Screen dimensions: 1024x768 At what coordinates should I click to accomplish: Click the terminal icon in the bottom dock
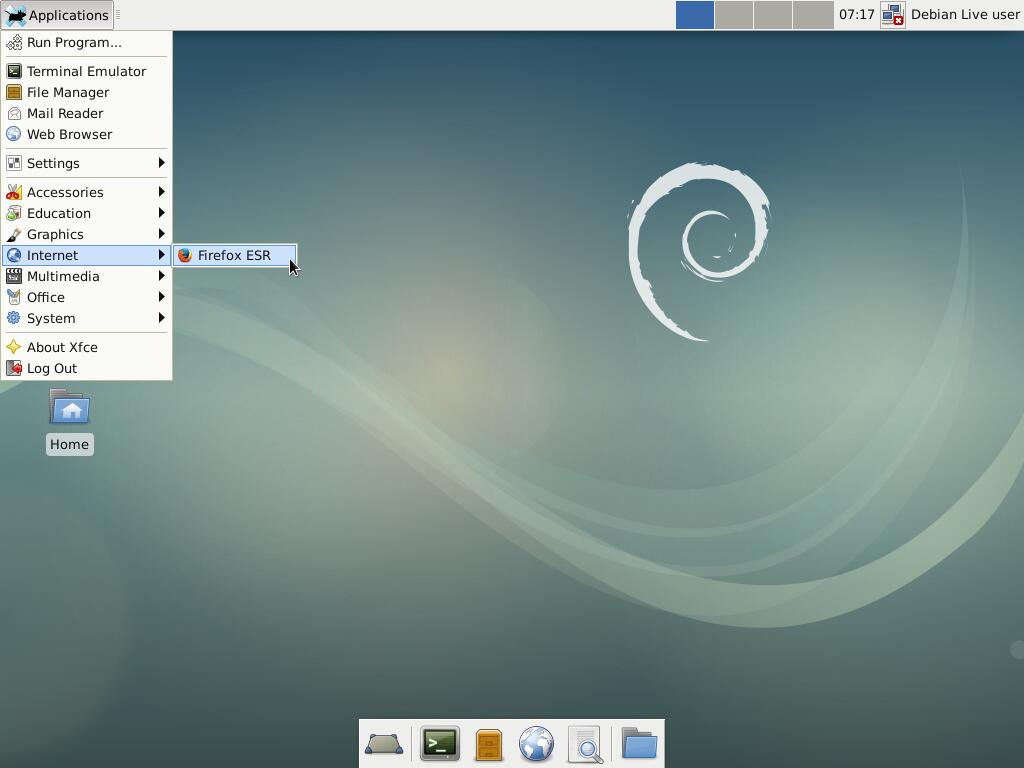click(x=439, y=744)
